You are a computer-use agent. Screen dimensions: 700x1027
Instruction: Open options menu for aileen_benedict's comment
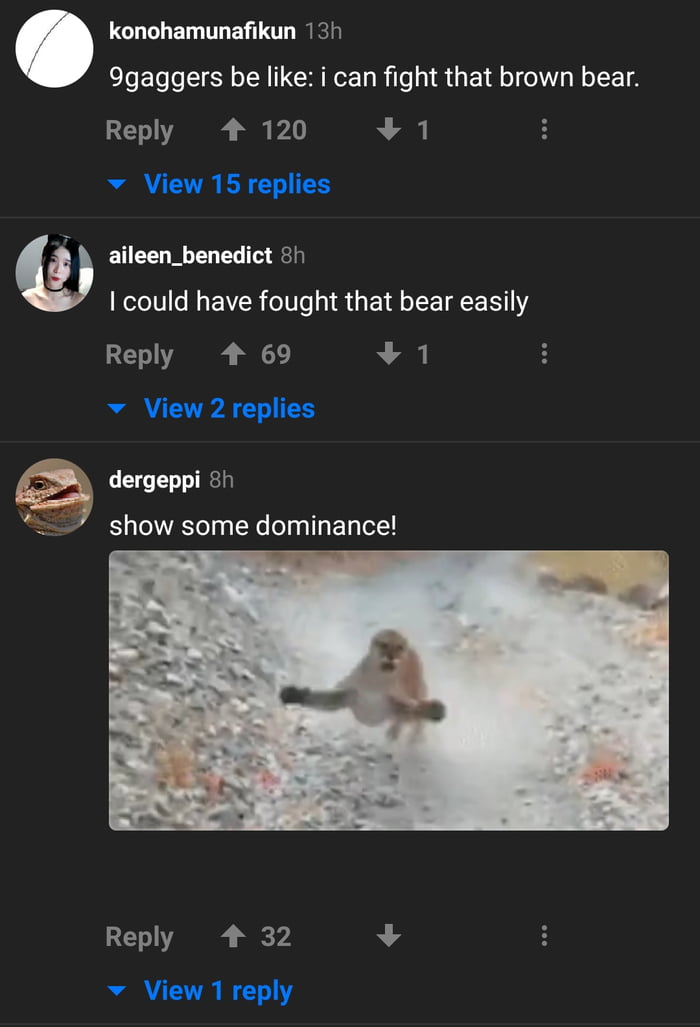[x=544, y=354]
